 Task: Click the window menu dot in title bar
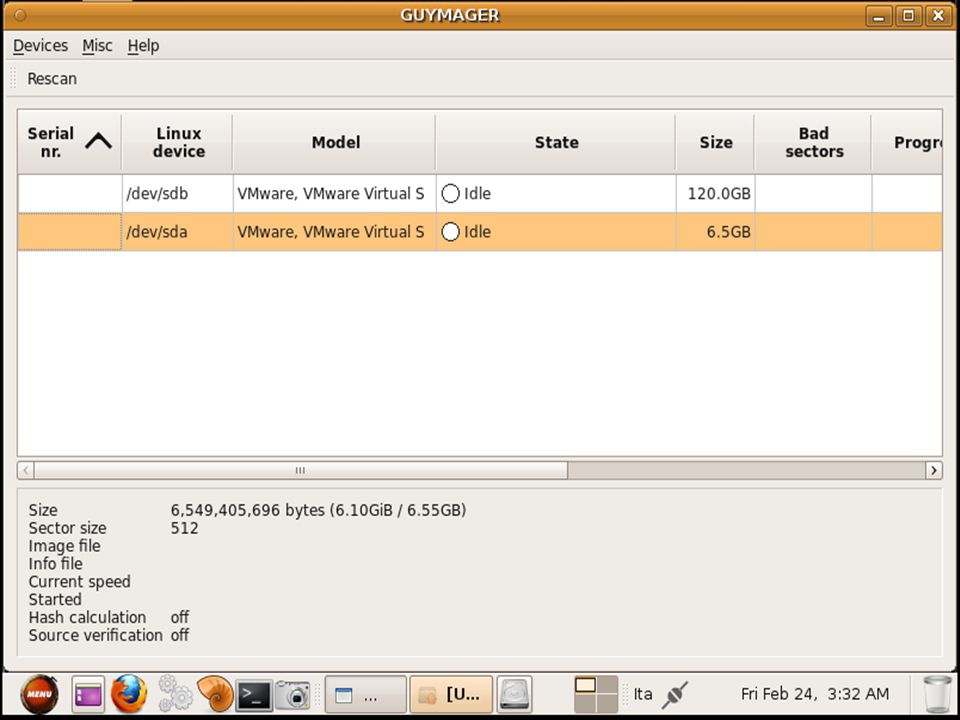coord(20,15)
